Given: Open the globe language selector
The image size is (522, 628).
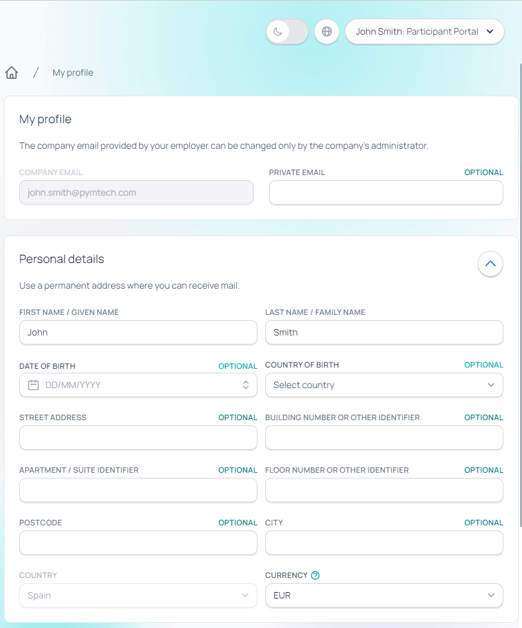Looking at the screenshot, I should pyautogui.click(x=327, y=31).
